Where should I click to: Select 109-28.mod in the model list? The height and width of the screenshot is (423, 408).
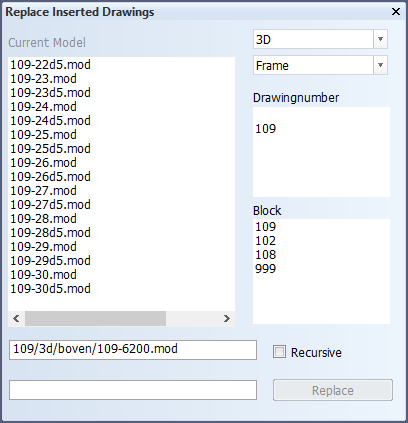point(43,218)
